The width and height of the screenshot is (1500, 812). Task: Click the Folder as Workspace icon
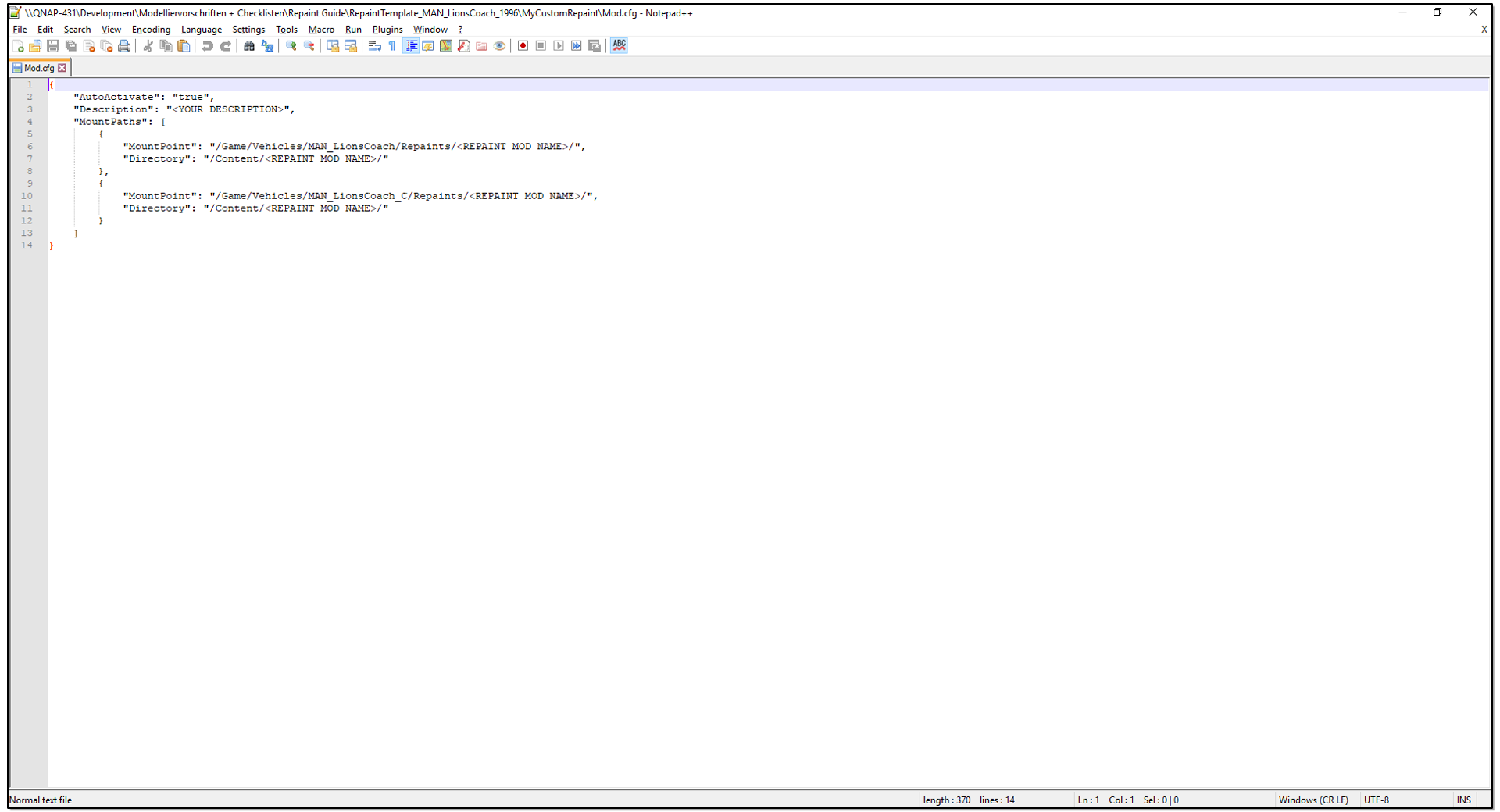pyautogui.click(x=482, y=46)
